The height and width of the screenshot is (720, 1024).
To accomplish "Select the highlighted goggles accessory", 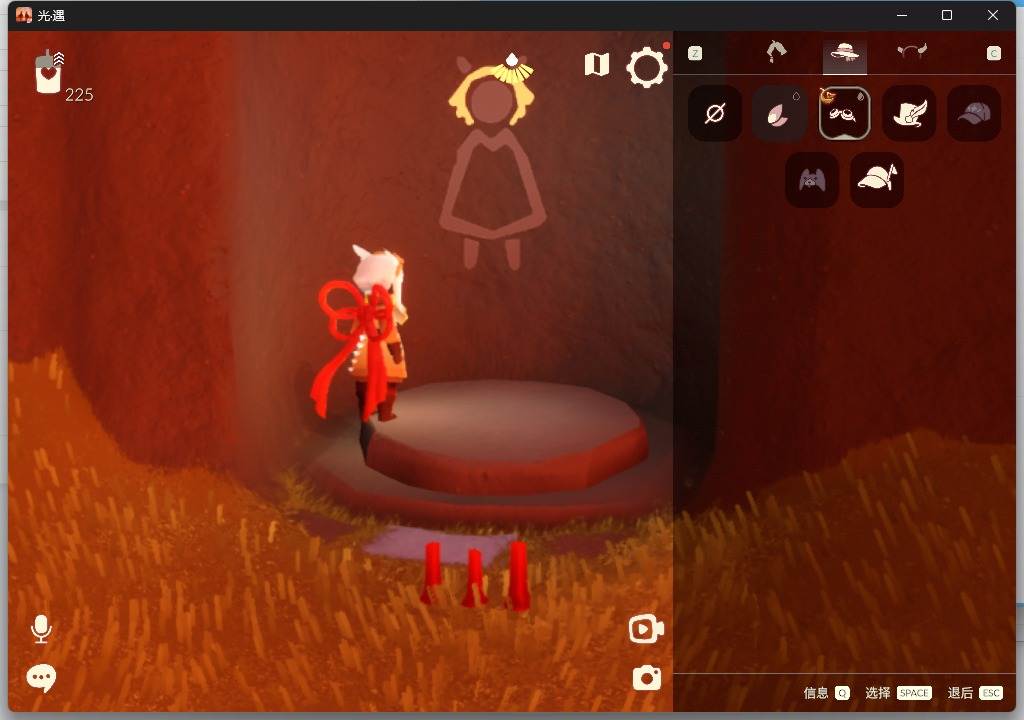I will click(x=844, y=114).
